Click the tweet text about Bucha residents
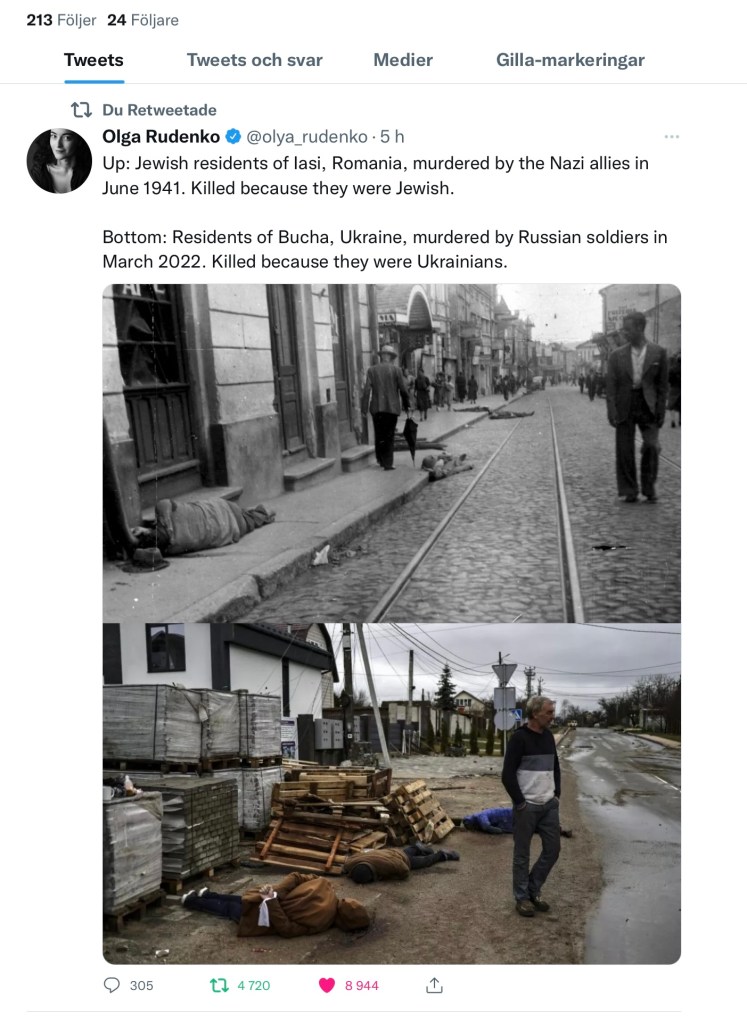This screenshot has width=747, height=1023. pyautogui.click(x=385, y=249)
